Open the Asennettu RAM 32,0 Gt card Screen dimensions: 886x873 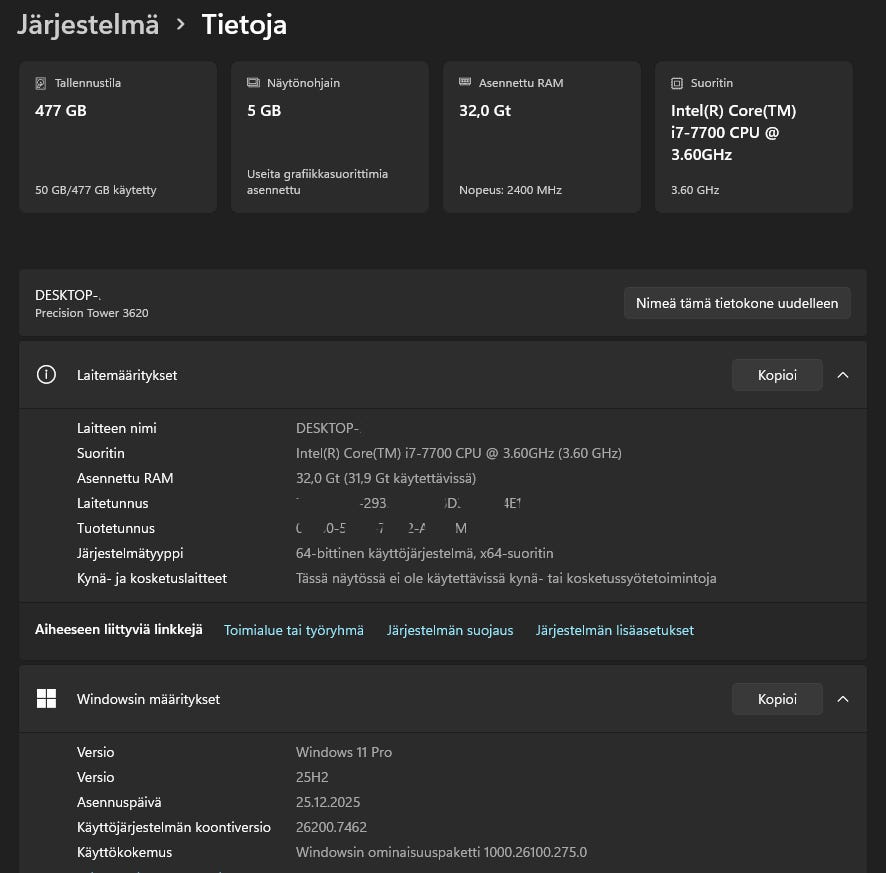[x=542, y=137]
